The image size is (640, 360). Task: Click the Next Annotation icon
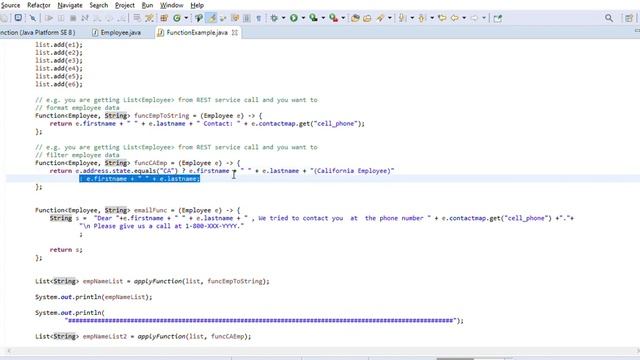point(402,18)
